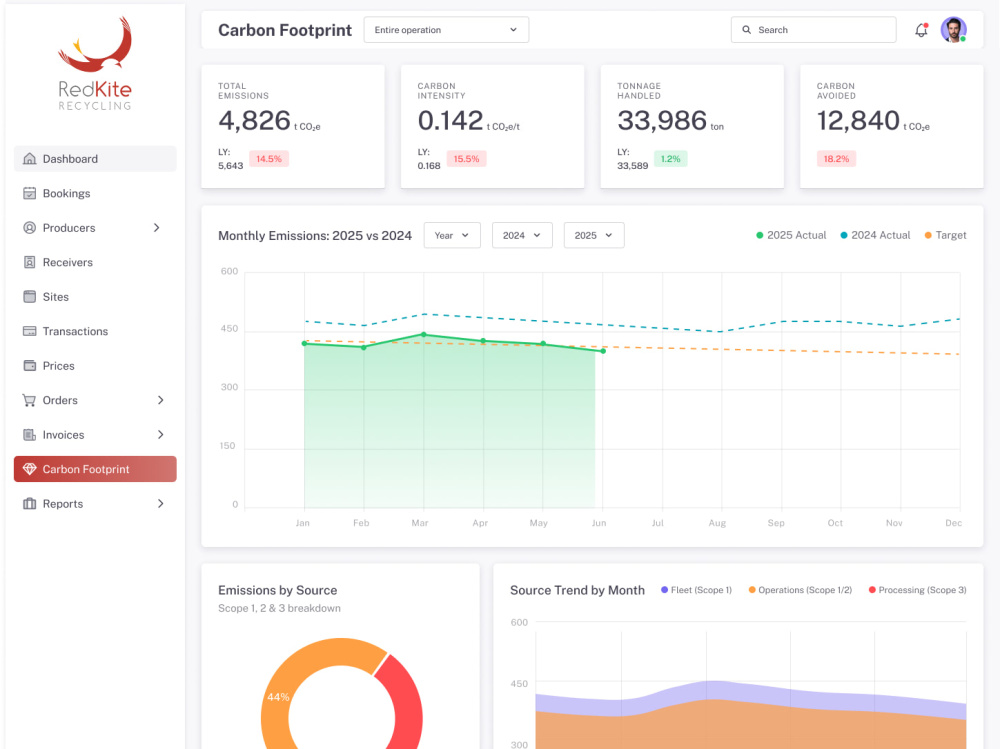Expand the Reports submenu chevron
The height and width of the screenshot is (749, 1000).
pos(161,503)
